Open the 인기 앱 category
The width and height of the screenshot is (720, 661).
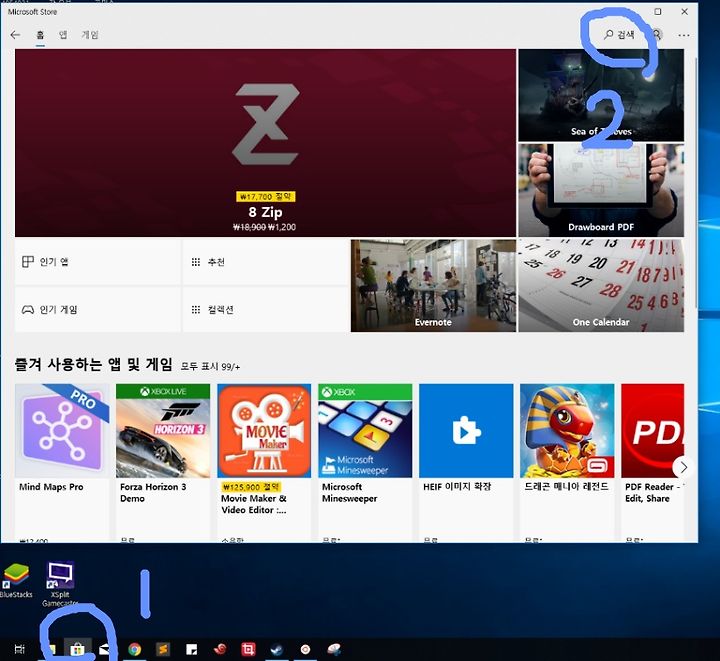click(98, 262)
